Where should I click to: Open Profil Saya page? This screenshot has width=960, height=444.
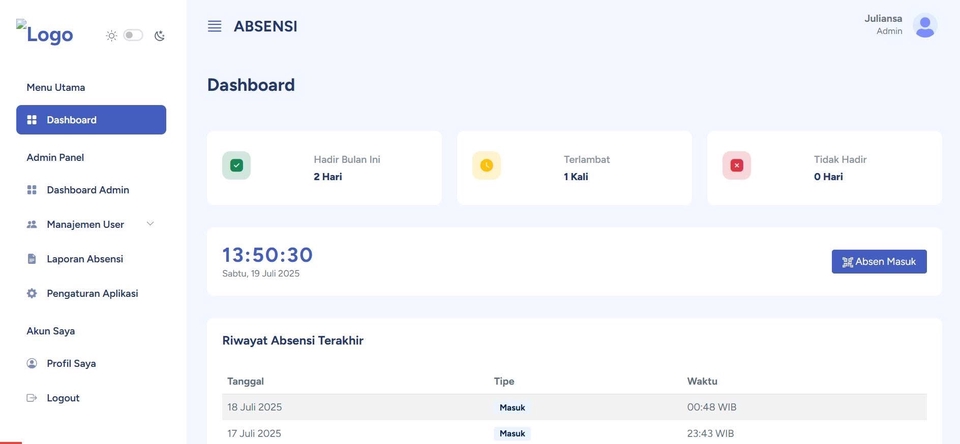[91, 363]
